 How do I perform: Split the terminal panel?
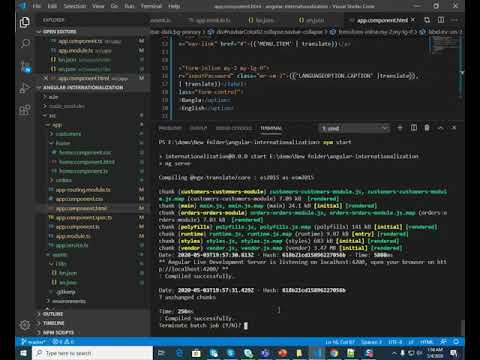(x=414, y=128)
